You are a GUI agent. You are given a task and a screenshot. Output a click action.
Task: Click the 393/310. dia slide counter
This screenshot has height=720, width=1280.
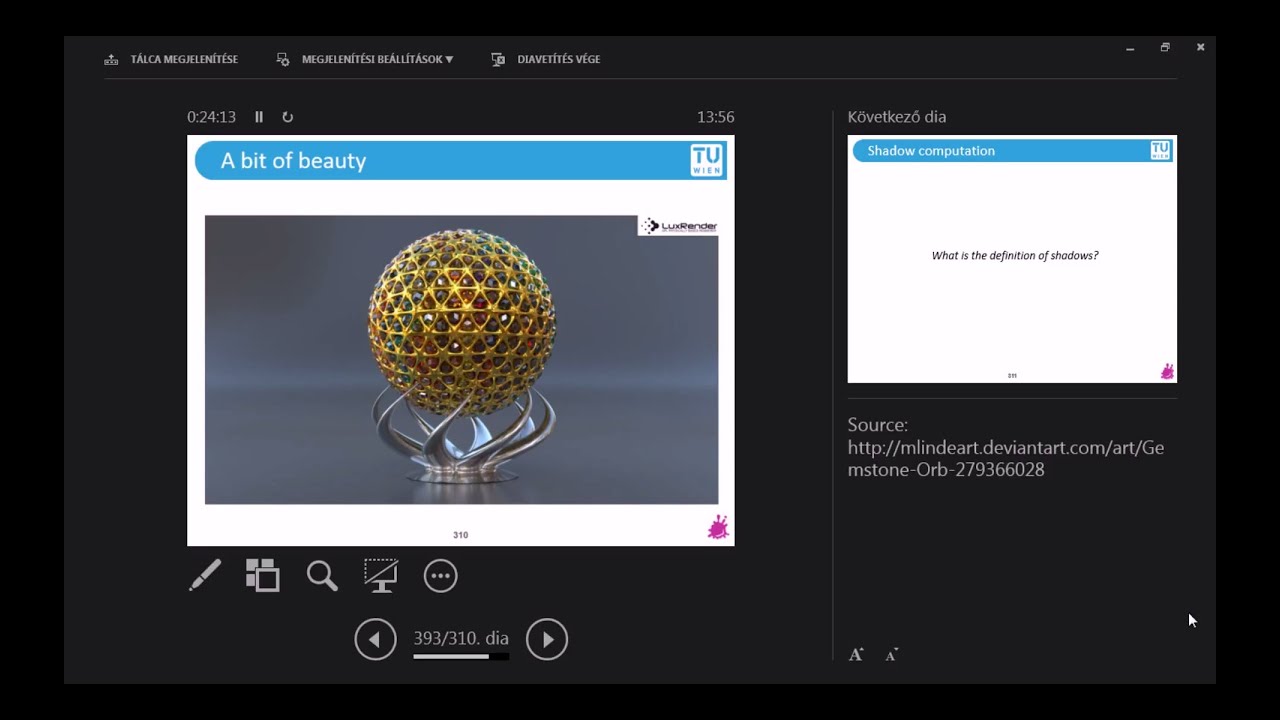pos(460,638)
